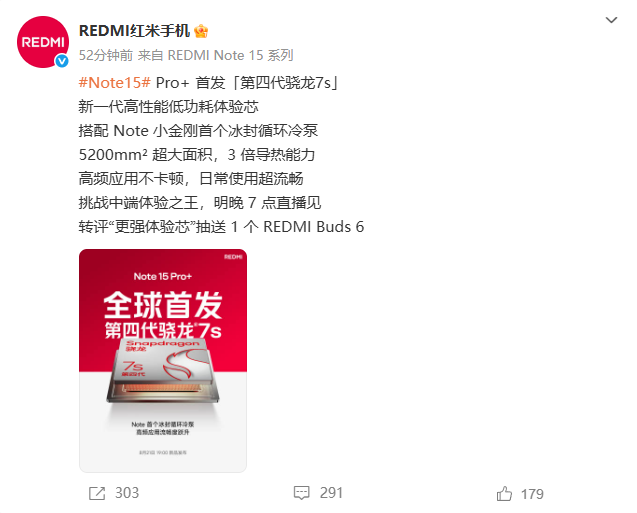The width and height of the screenshot is (637, 513).
Task: Click the REDMI logo in poster corner
Action: [x=233, y=257]
